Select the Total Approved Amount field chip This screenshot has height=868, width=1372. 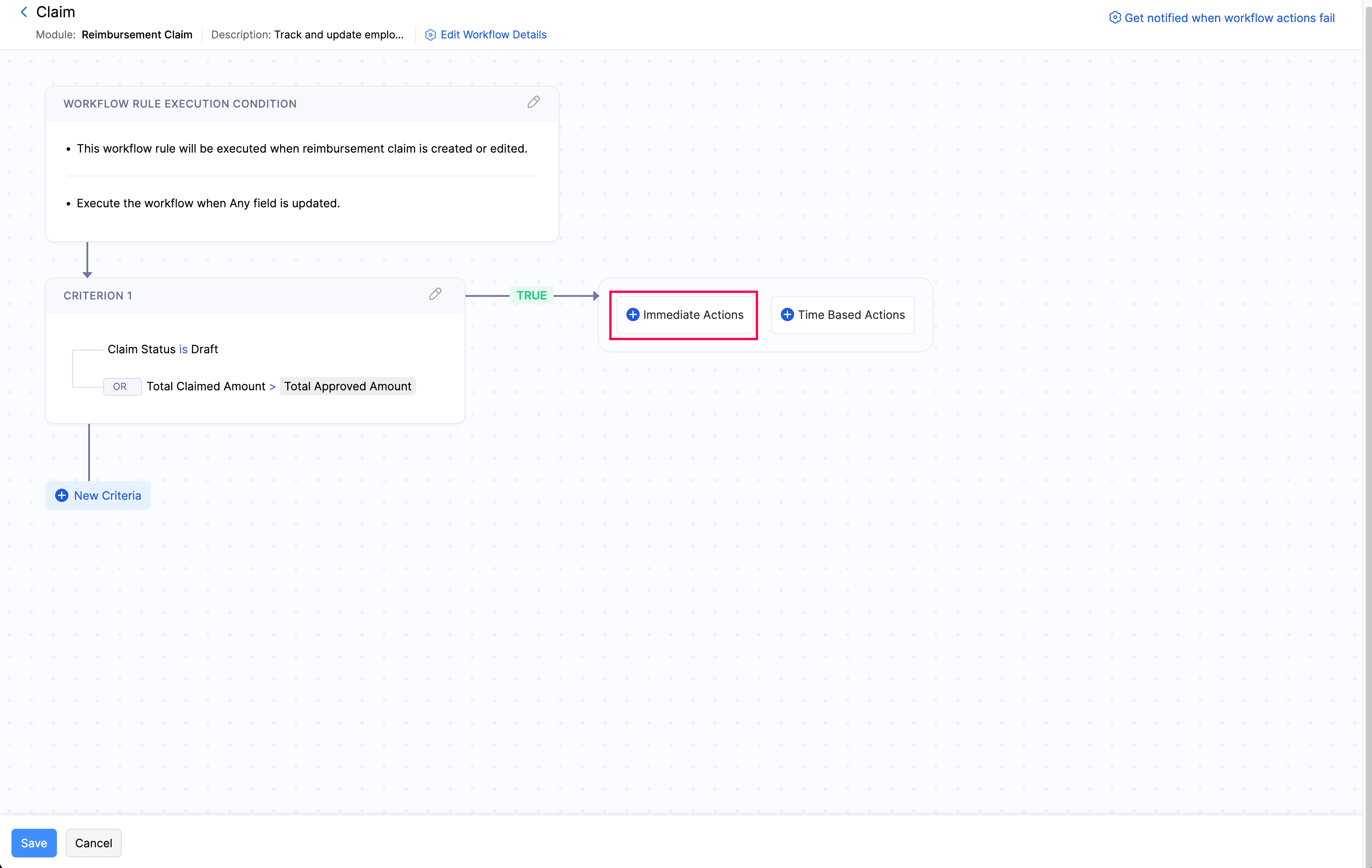[348, 386]
